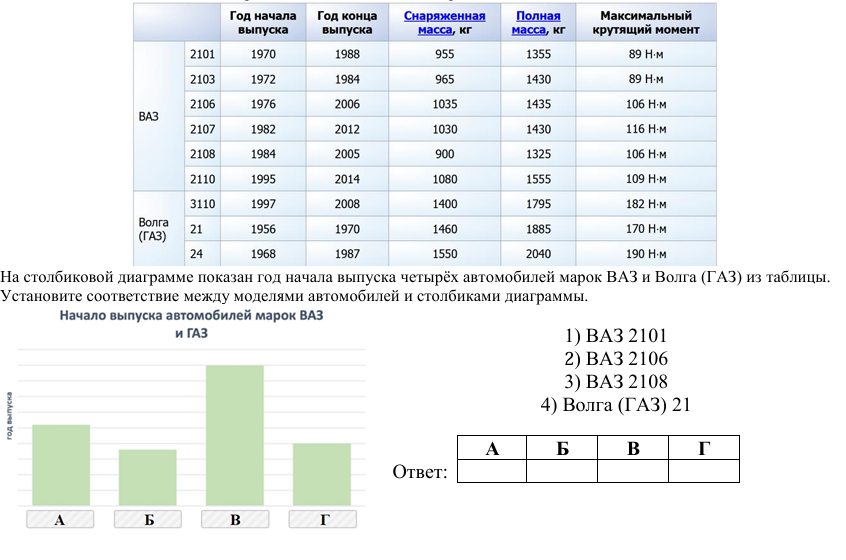This screenshot has height=560, width=846.
Task: Select the shortest green bar Б
Action: (147, 477)
